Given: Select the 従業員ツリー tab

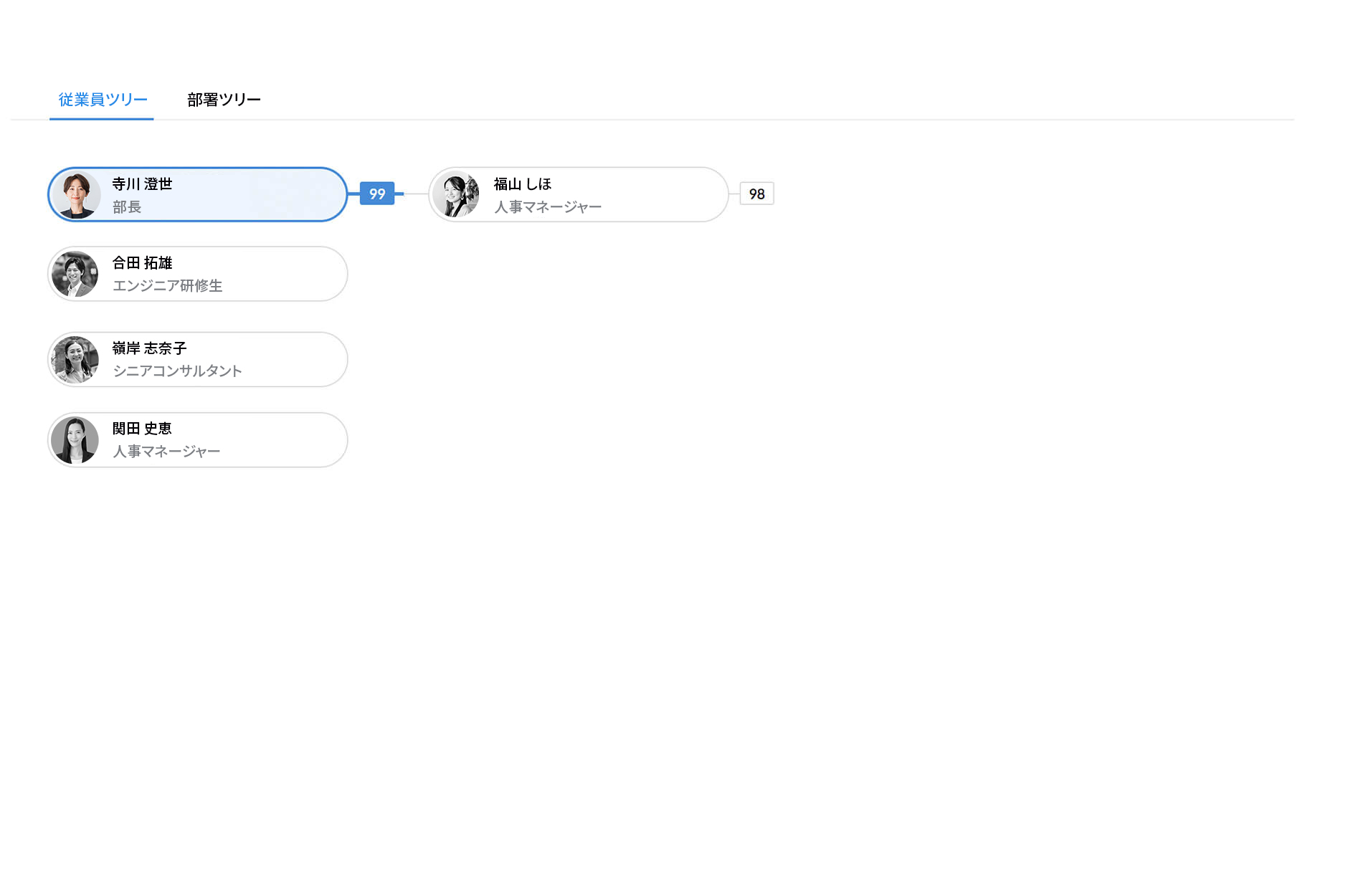Looking at the screenshot, I should [x=103, y=100].
